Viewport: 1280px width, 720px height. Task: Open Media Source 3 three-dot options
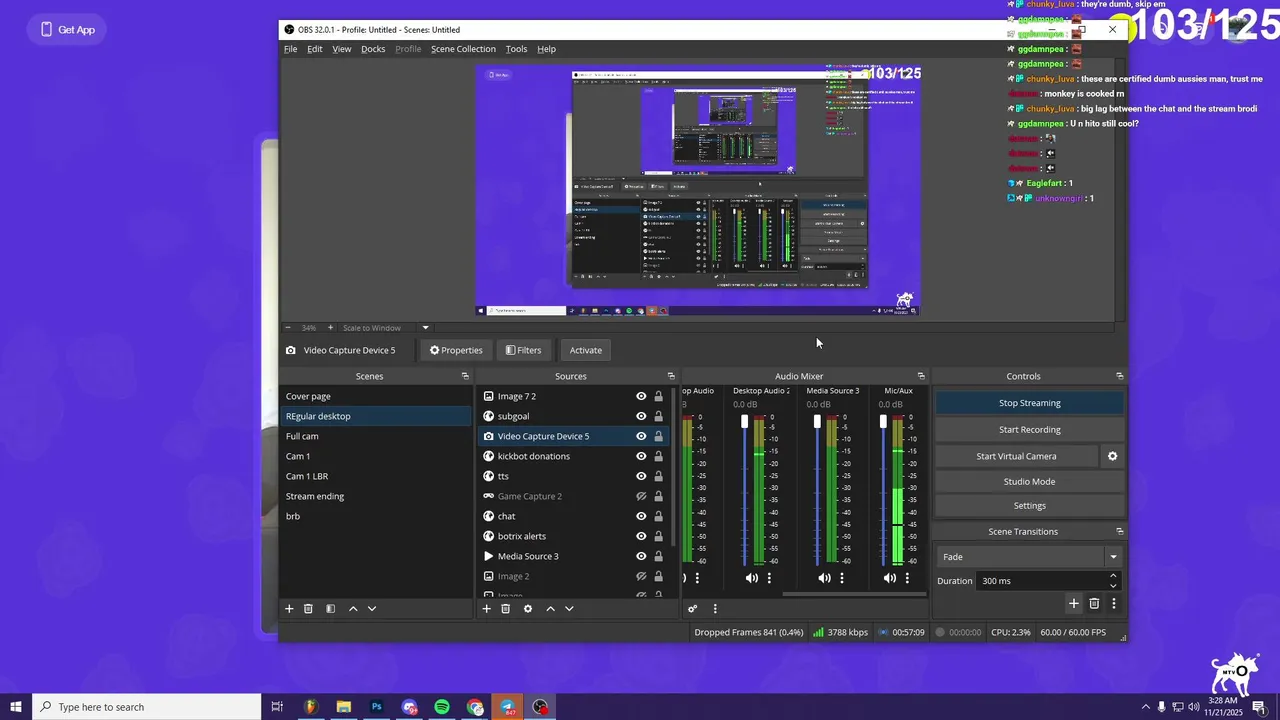click(x=842, y=578)
